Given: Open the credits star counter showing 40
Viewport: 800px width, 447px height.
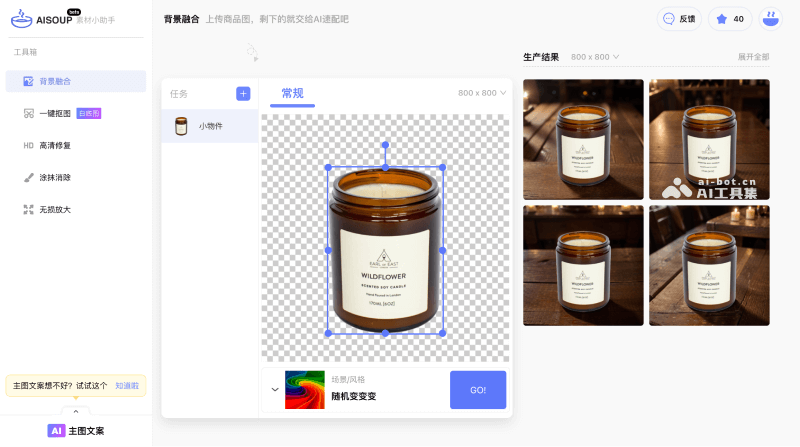Looking at the screenshot, I should 730,18.
